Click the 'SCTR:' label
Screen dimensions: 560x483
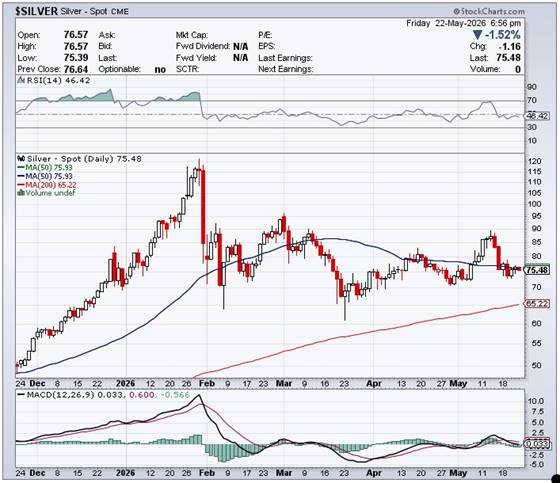point(188,69)
